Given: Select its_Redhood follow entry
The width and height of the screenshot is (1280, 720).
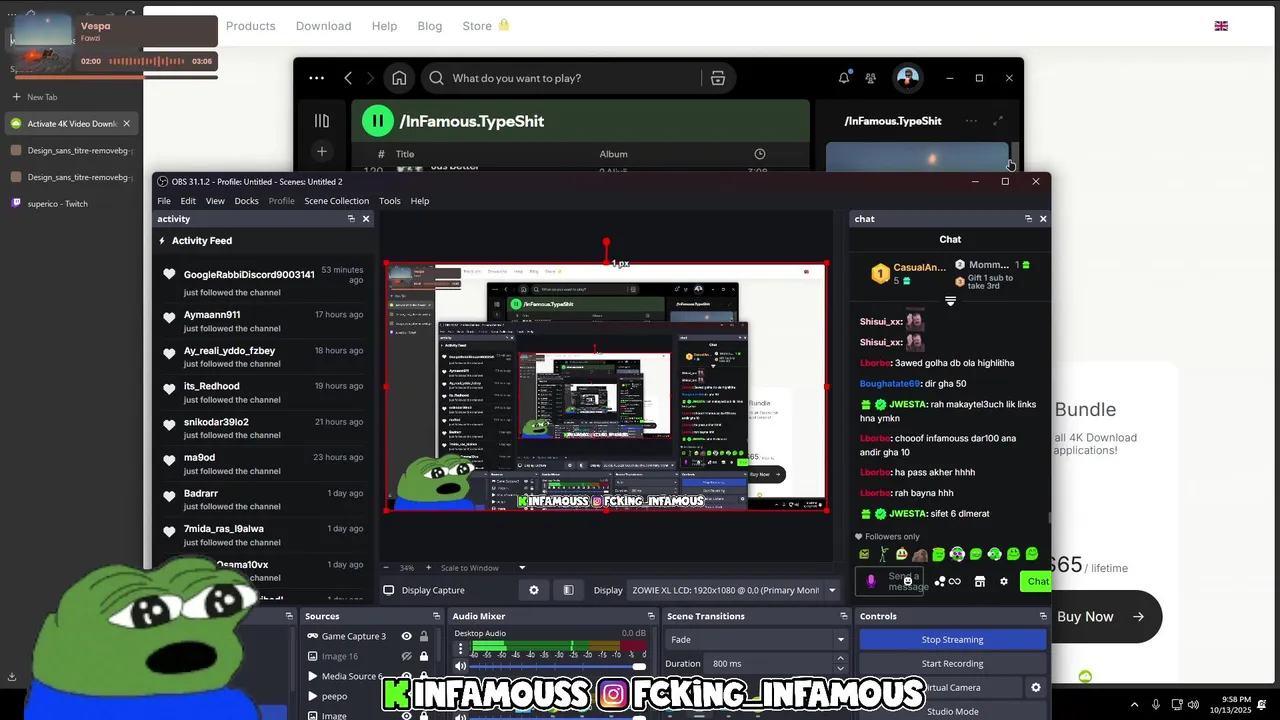Looking at the screenshot, I should pyautogui.click(x=264, y=392).
